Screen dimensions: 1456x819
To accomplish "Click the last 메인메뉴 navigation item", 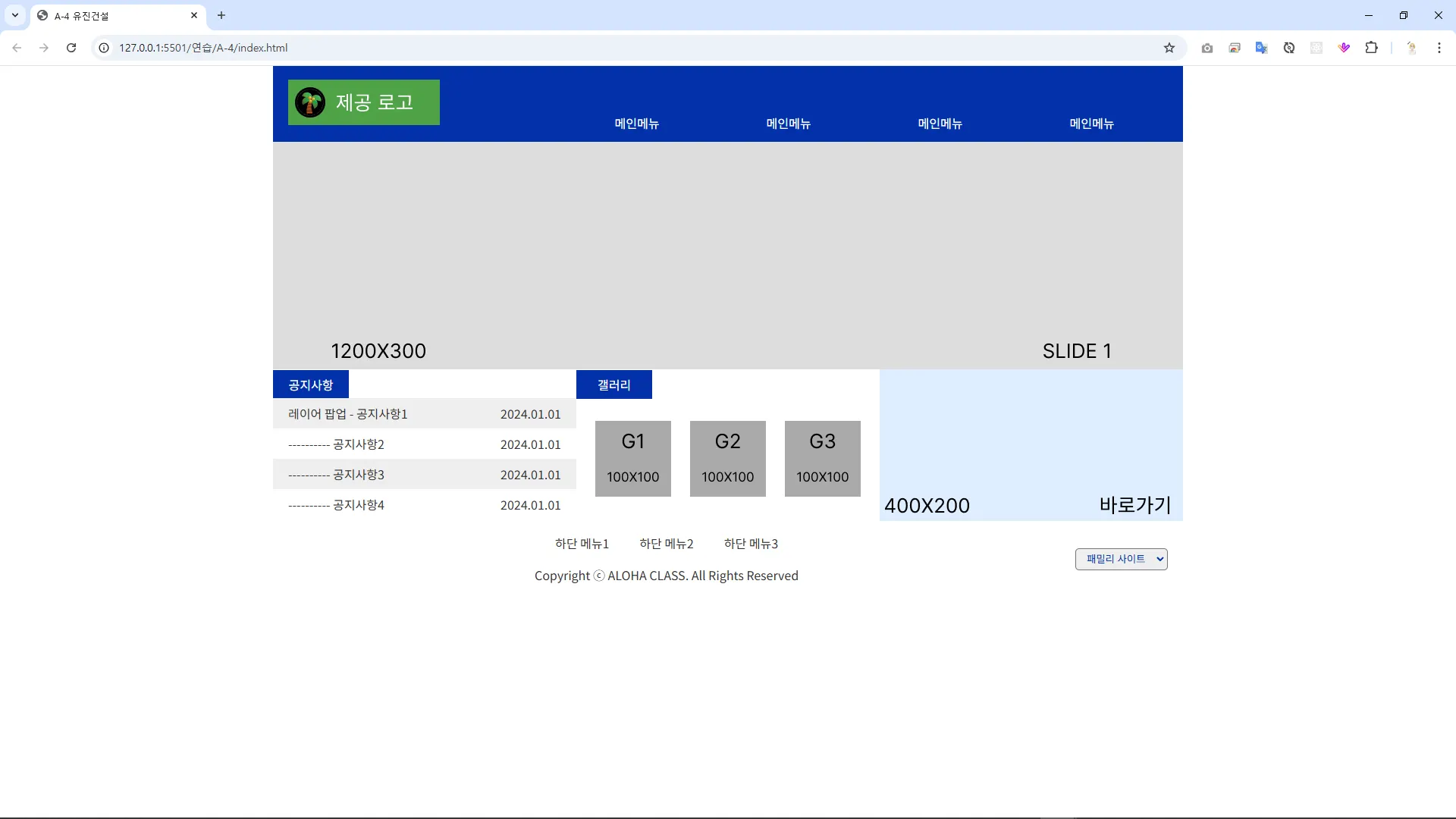I will 1091,124.
